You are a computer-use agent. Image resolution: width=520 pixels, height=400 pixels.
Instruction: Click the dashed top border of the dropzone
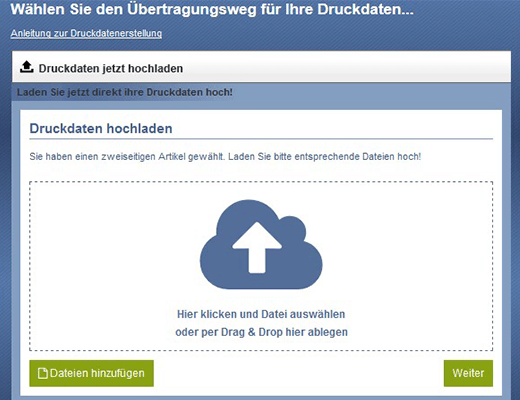(261, 182)
